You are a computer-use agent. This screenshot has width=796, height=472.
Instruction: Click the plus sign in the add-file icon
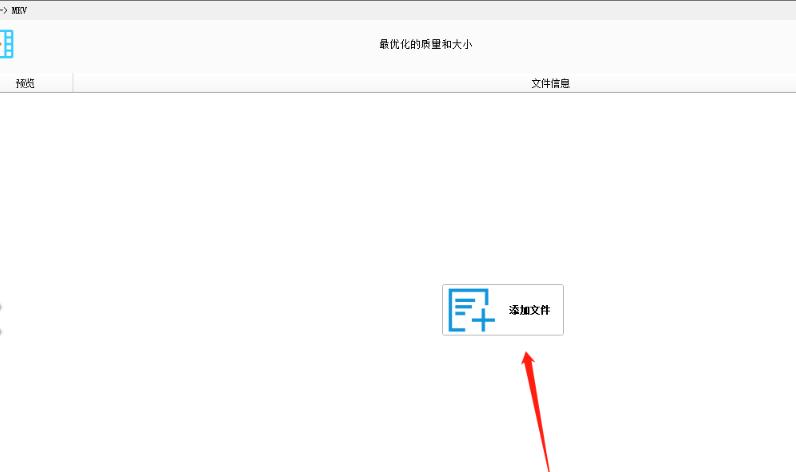(482, 320)
